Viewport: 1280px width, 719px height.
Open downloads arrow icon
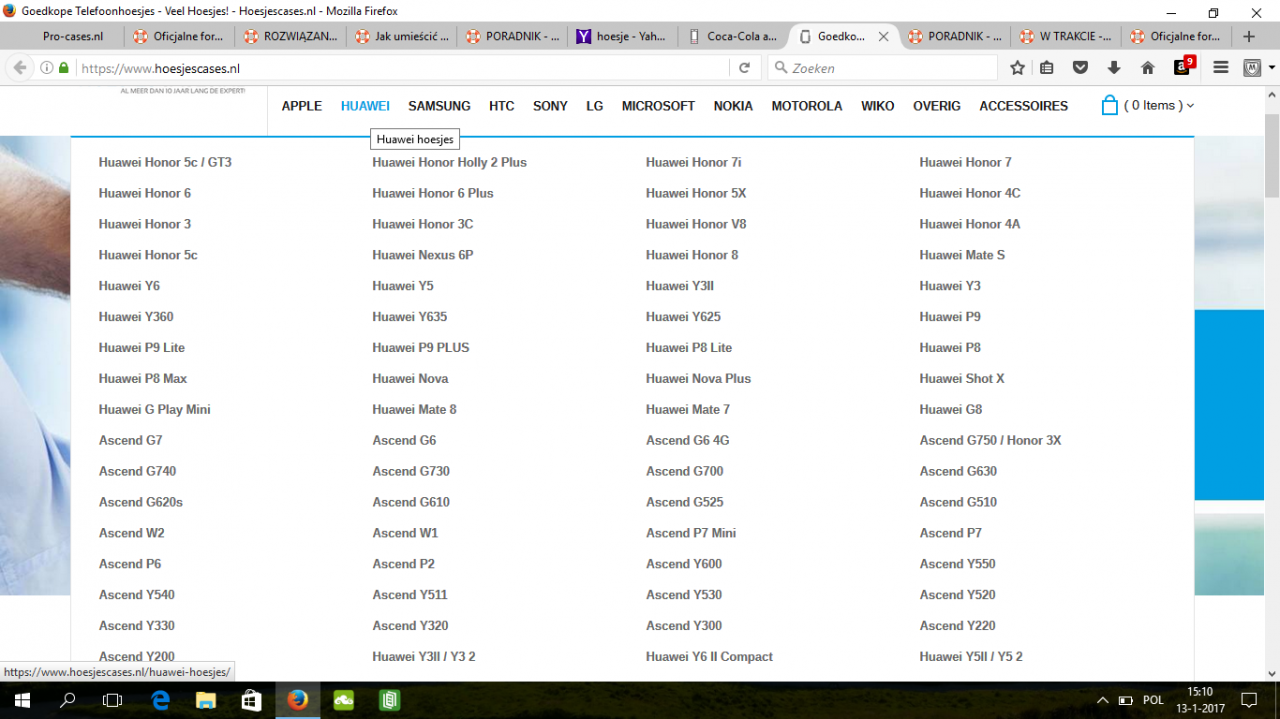point(1114,68)
